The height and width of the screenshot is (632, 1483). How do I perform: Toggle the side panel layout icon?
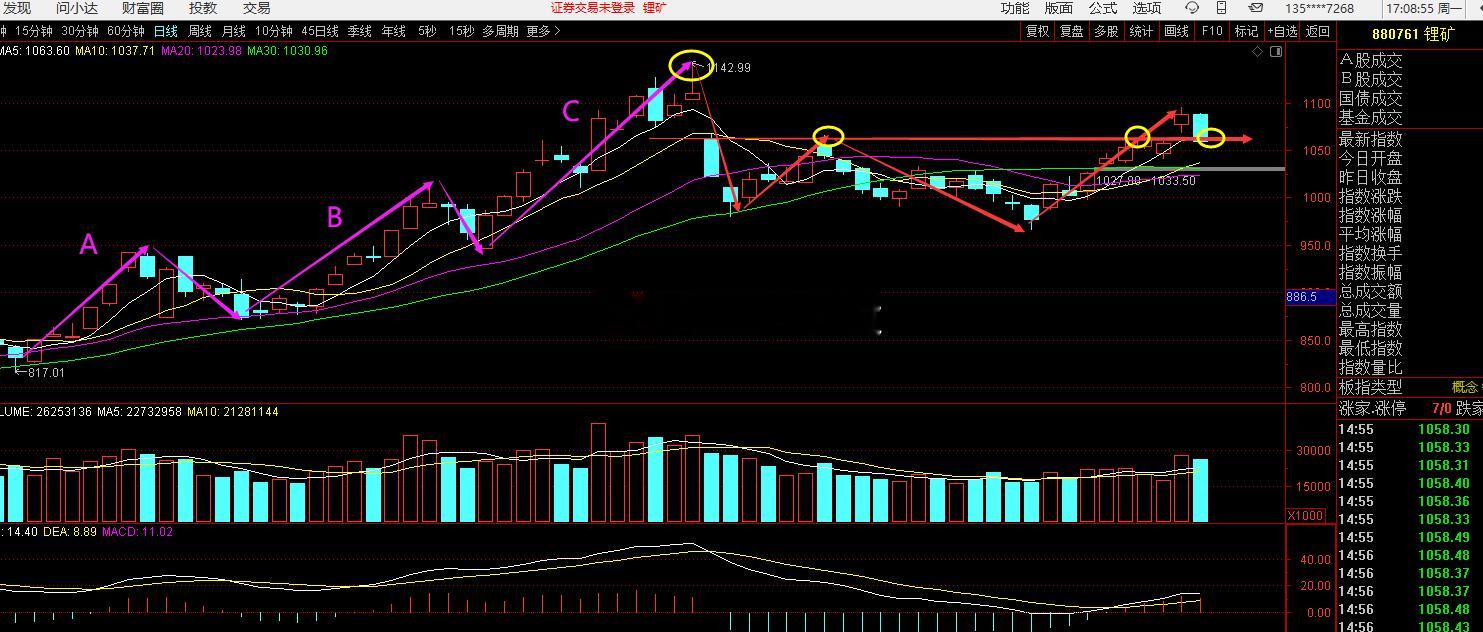1275,52
